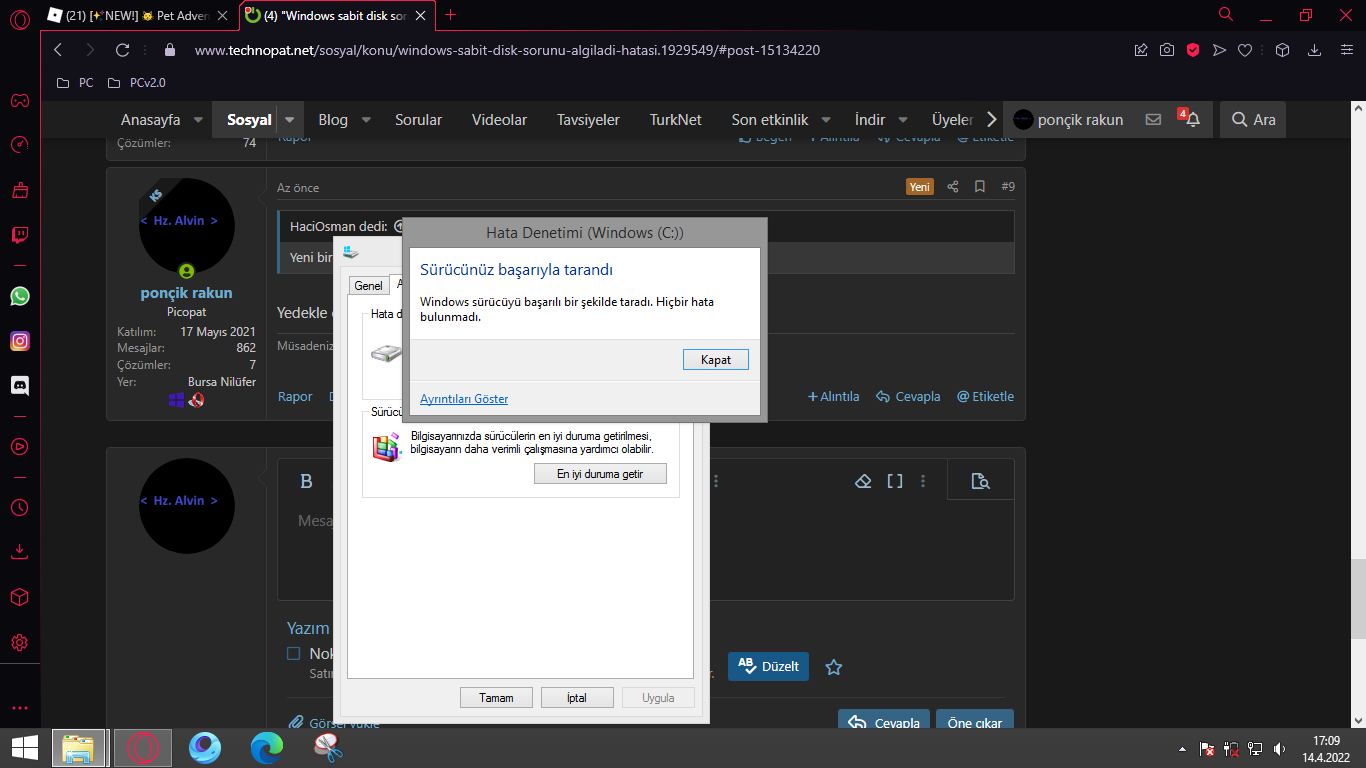The height and width of the screenshot is (768, 1366).
Task: Open new tab with plus button
Action: click(x=450, y=14)
